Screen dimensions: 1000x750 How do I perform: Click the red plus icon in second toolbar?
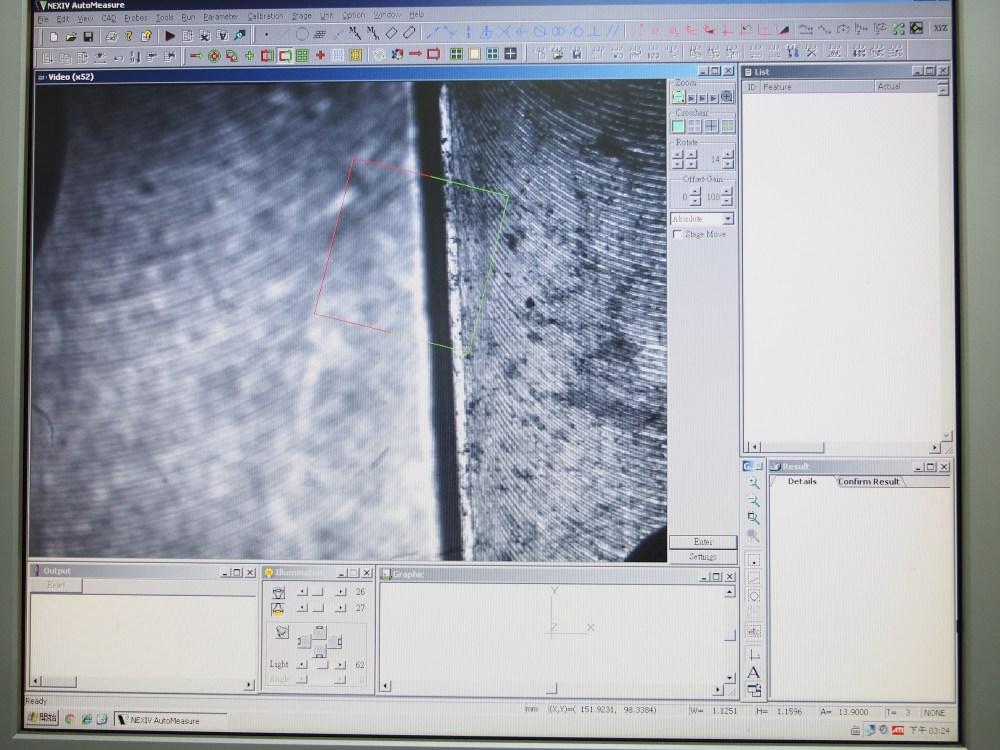[320, 55]
